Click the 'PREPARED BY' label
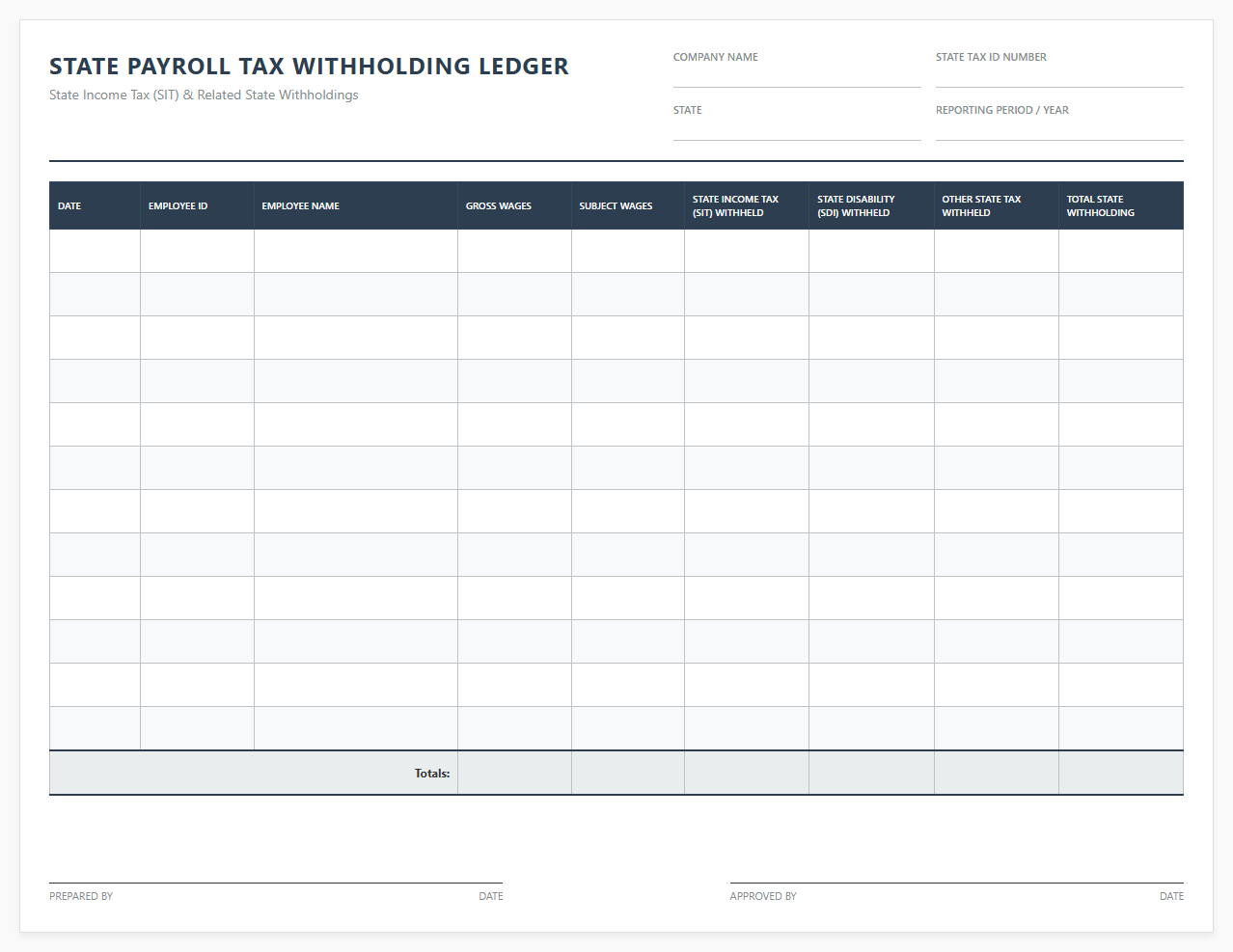Screen dimensions: 1233x952 81,896
